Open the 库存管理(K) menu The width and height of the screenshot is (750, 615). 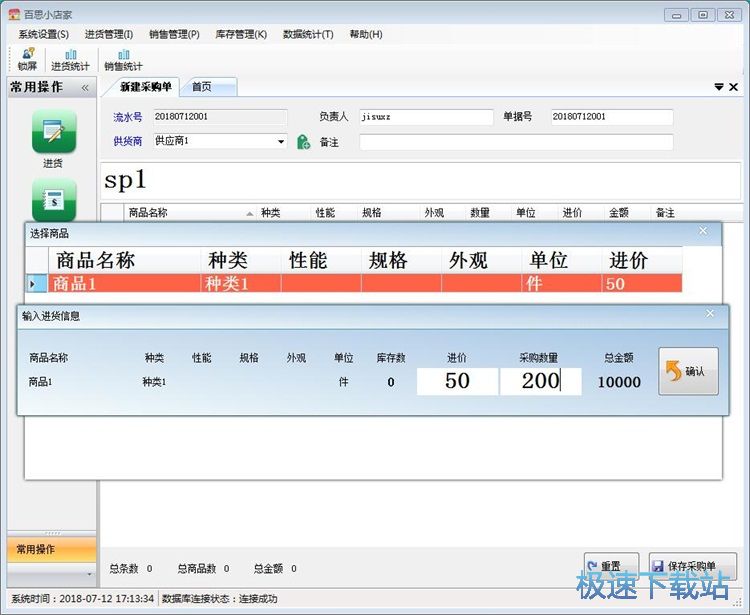[241, 34]
